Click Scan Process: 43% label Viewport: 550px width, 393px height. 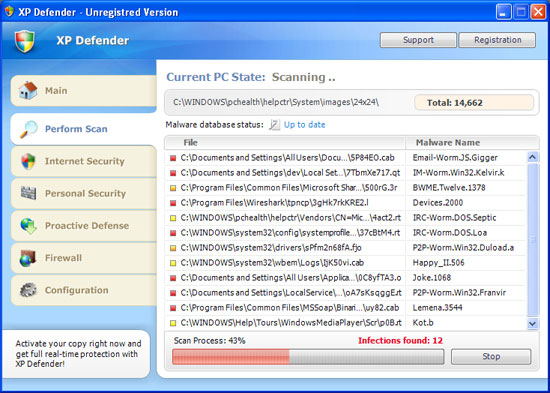[x=209, y=341]
